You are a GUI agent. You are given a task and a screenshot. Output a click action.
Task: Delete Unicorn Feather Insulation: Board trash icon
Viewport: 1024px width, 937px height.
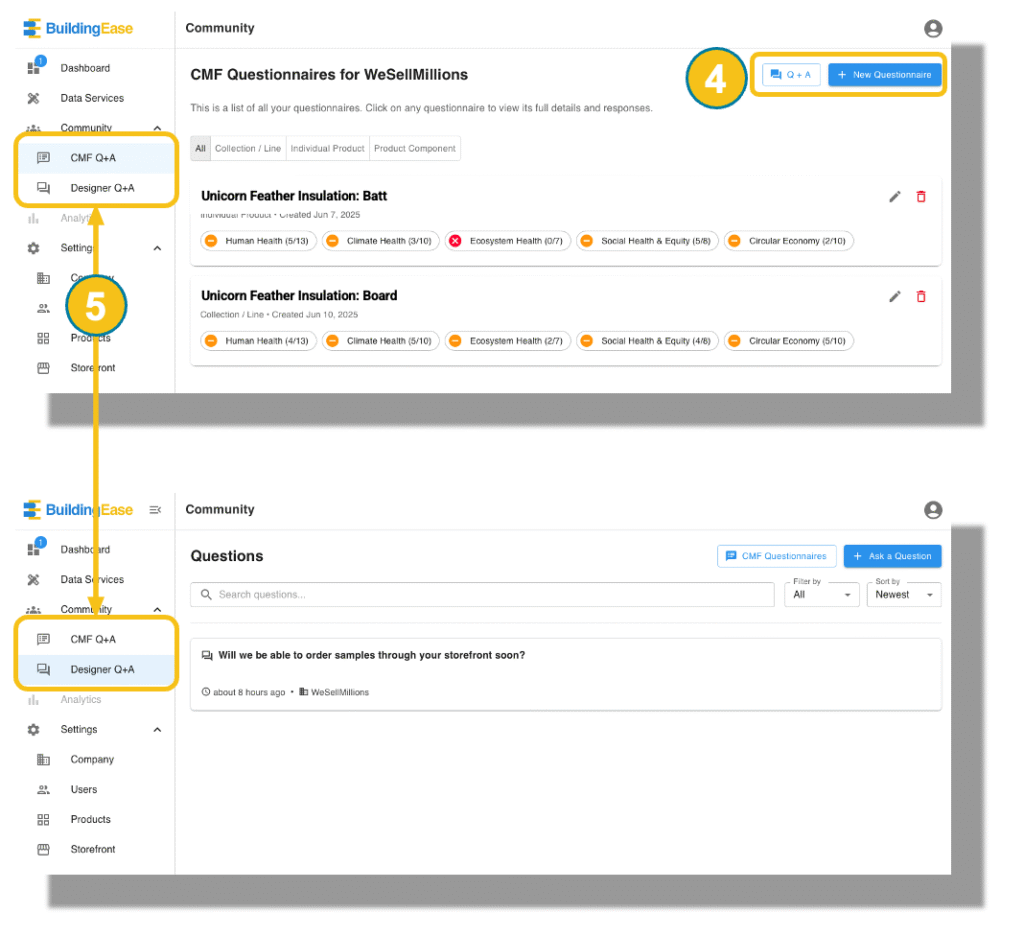click(921, 296)
